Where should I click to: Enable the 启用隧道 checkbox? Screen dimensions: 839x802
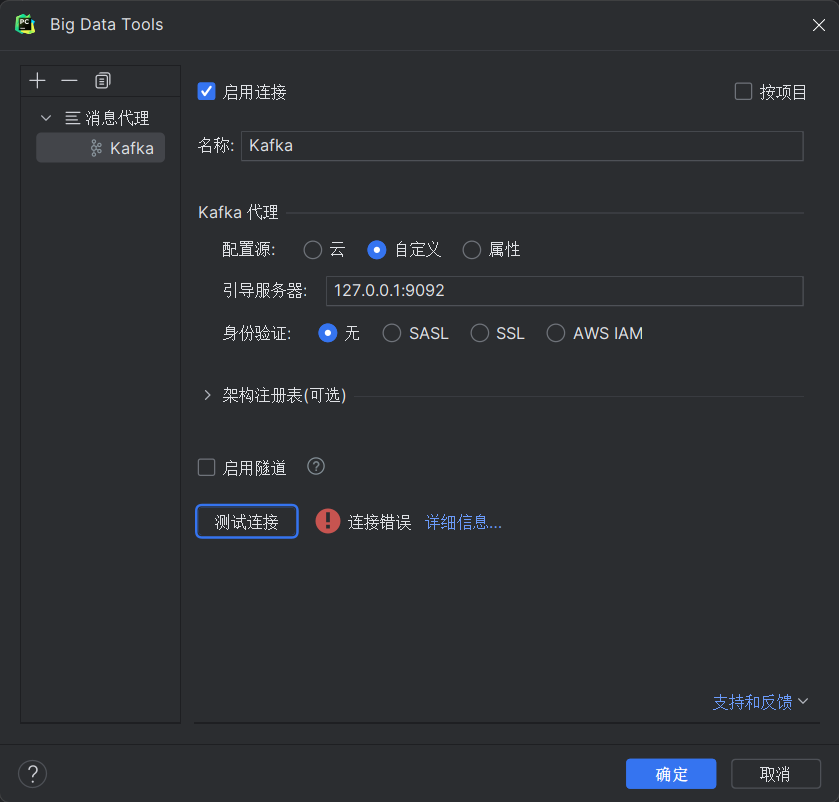point(207,467)
